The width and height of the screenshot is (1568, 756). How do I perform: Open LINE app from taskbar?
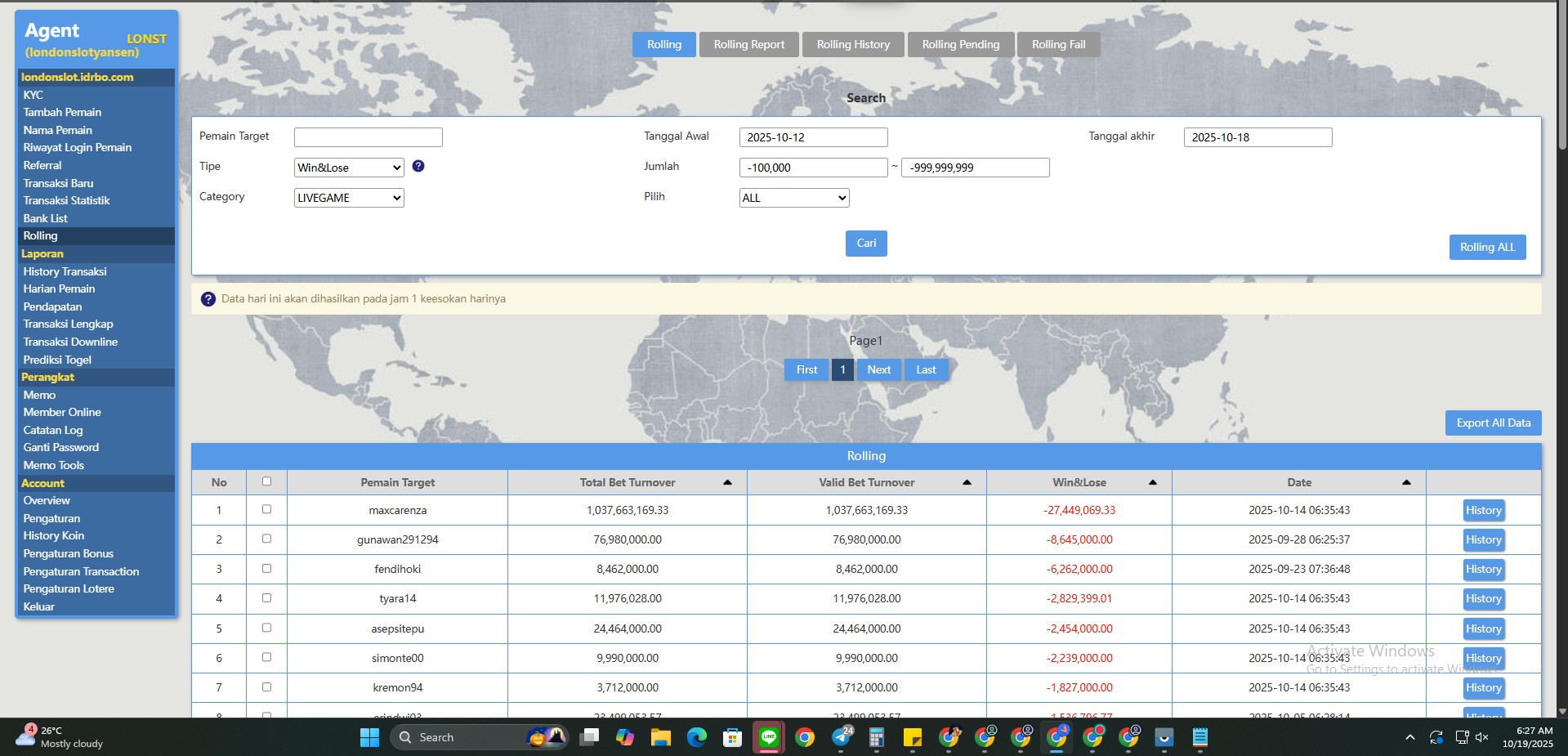click(x=769, y=737)
